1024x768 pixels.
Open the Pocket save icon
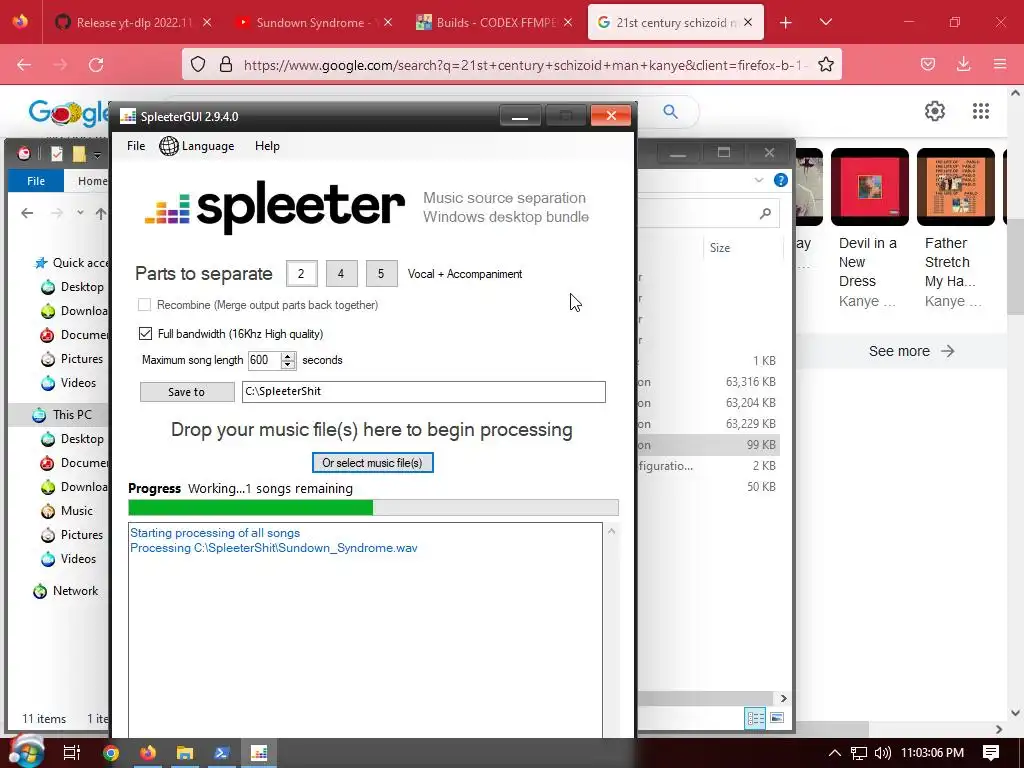point(927,64)
